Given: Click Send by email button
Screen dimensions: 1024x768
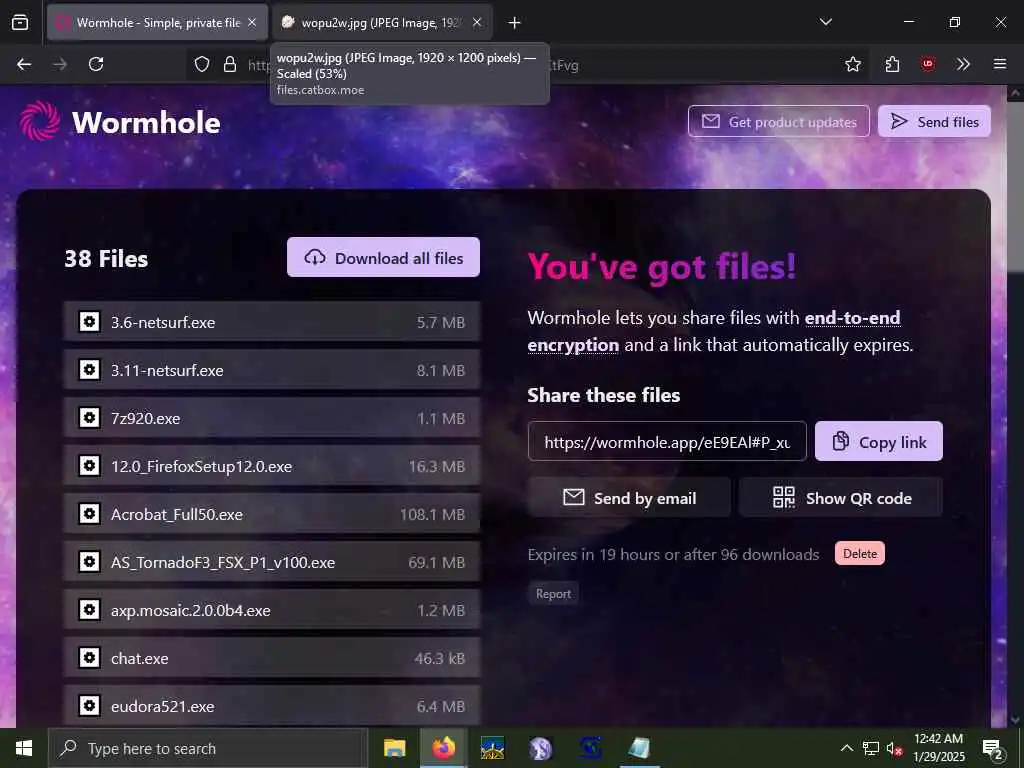Looking at the screenshot, I should tap(630, 498).
